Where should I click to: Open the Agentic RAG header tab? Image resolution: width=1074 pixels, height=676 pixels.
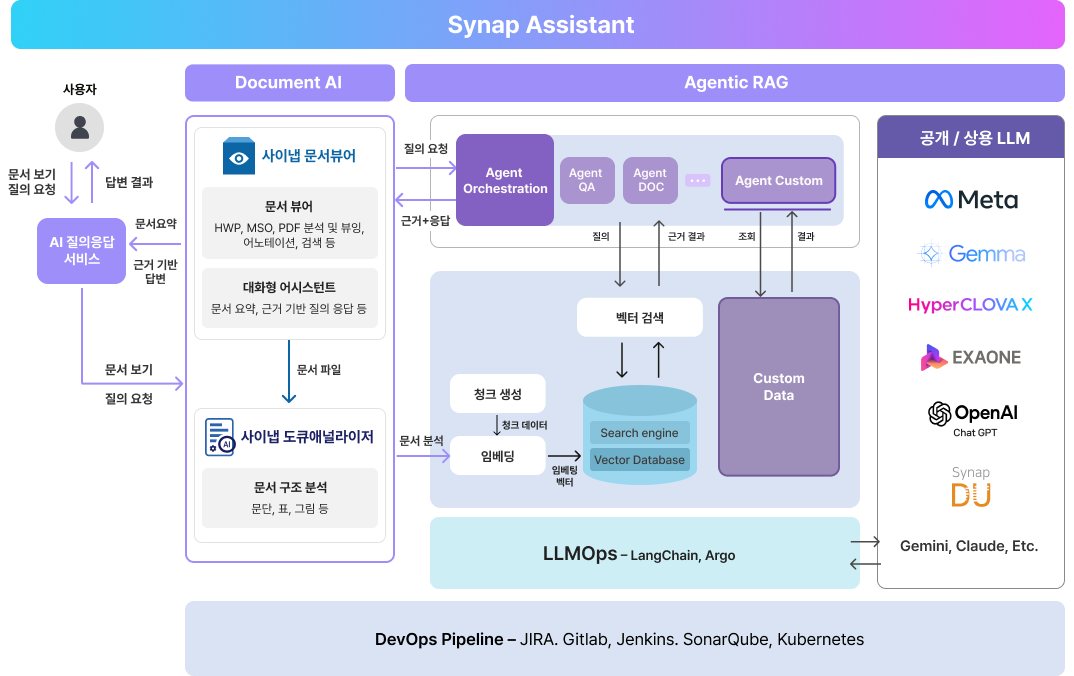735,83
